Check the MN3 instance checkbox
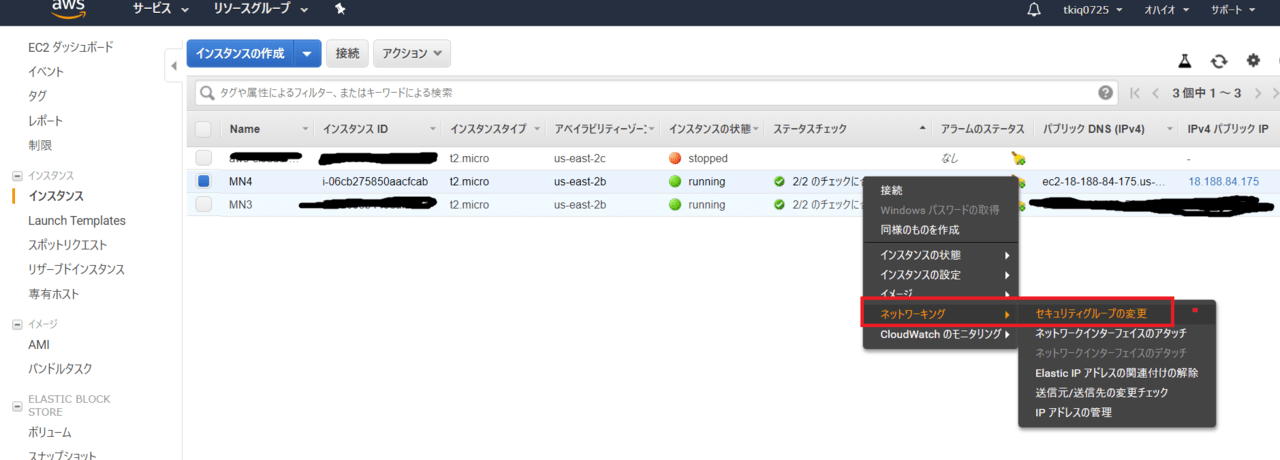 click(x=203, y=205)
